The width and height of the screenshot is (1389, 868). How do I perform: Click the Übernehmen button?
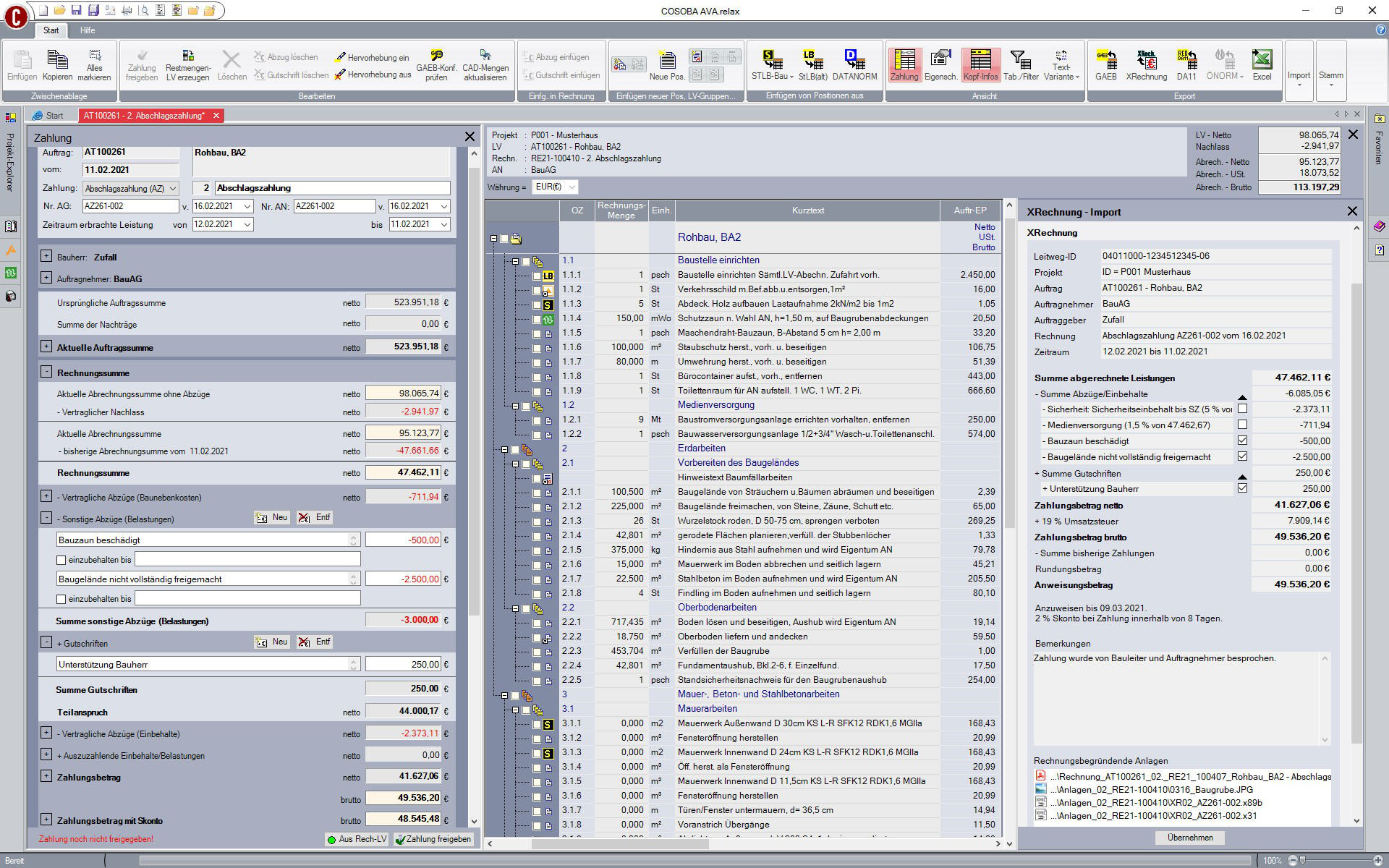[1190, 838]
